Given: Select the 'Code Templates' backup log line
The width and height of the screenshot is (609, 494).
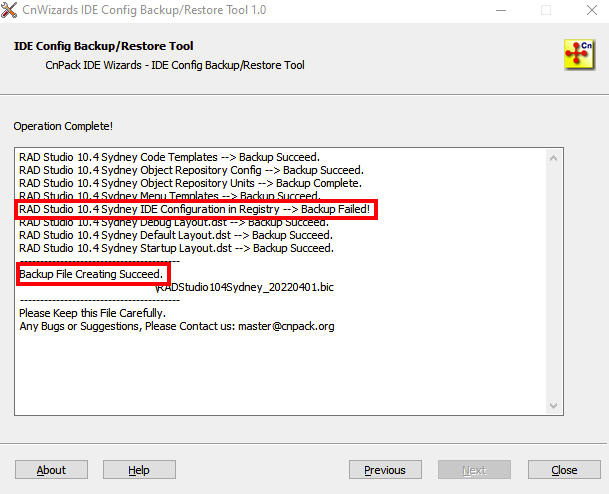Looking at the screenshot, I should pyautogui.click(x=169, y=158).
